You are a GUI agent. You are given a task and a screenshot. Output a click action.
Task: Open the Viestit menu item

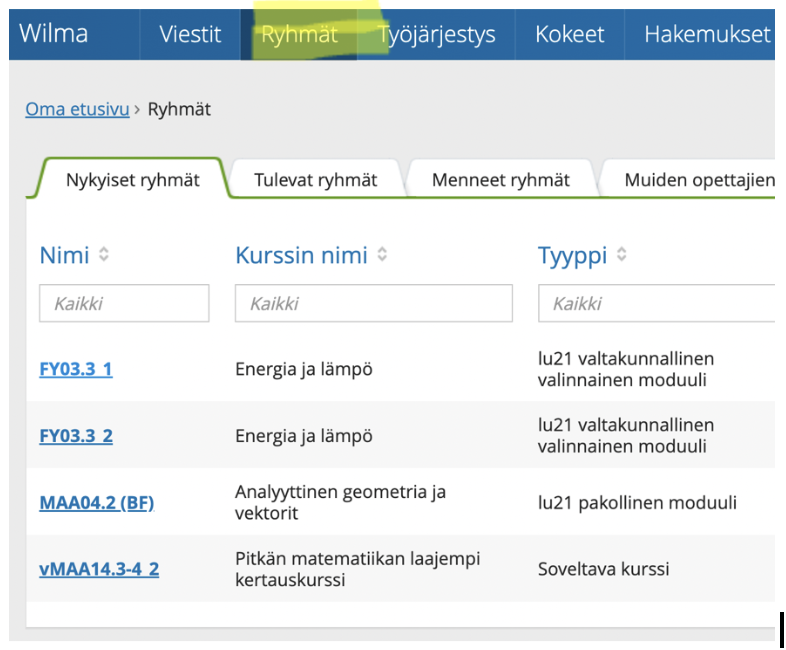pos(190,34)
